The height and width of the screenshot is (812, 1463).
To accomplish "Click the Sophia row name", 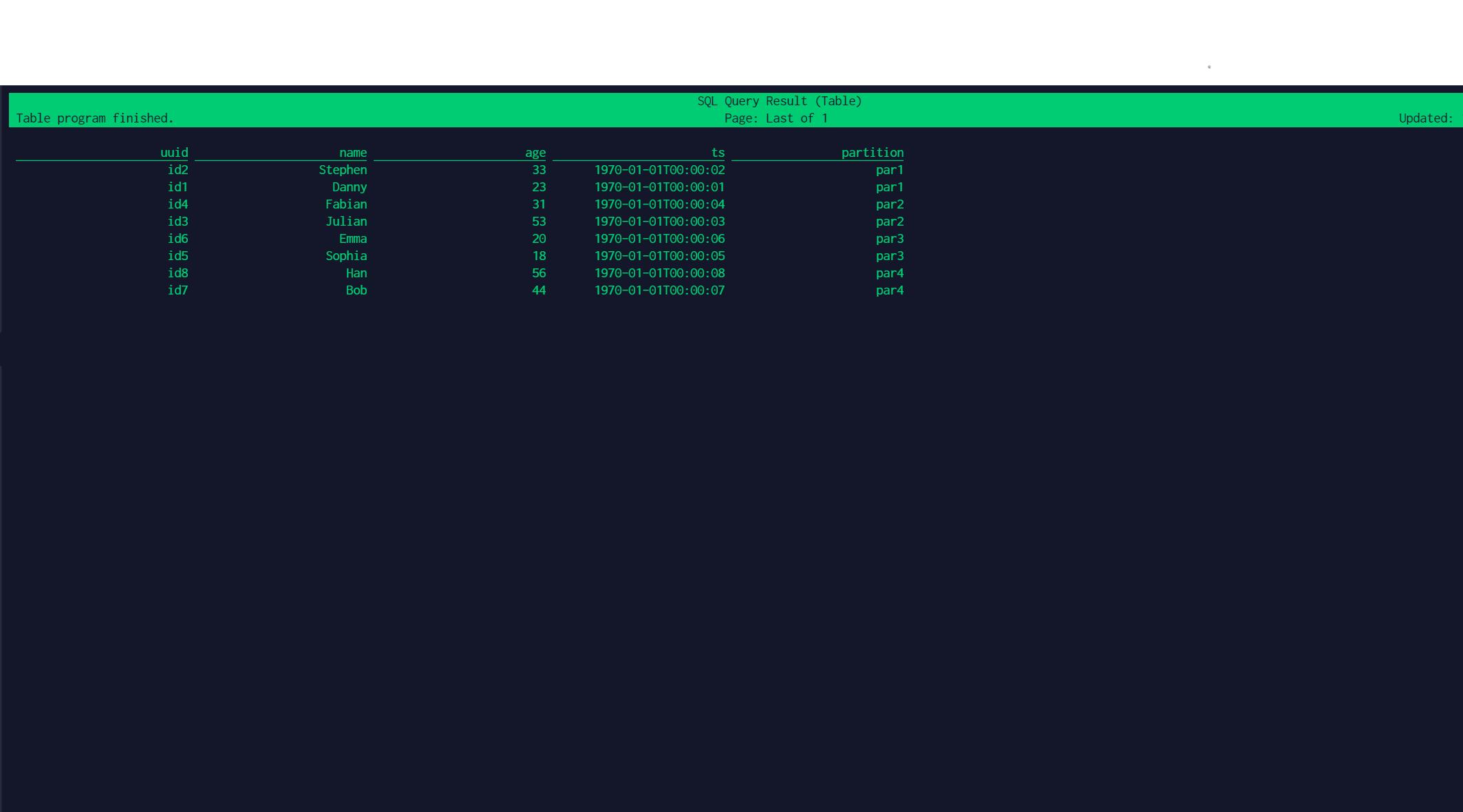I will click(x=345, y=256).
